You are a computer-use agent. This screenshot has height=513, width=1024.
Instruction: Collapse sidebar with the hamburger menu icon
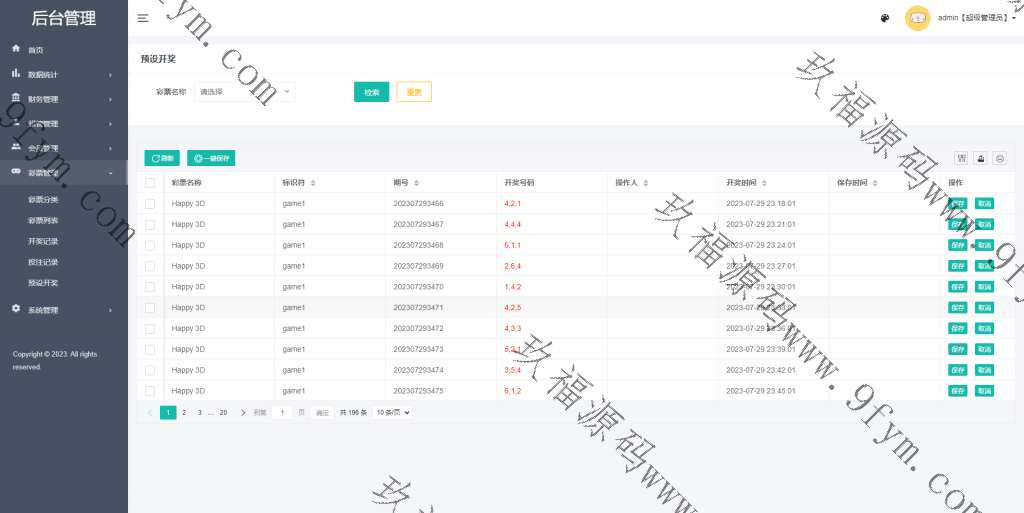pos(143,18)
